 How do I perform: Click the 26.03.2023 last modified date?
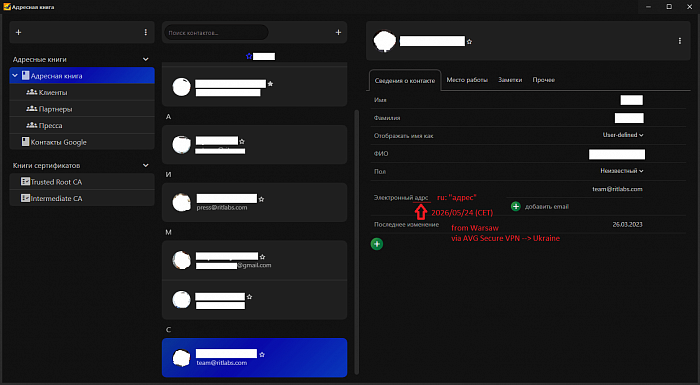tap(627, 224)
